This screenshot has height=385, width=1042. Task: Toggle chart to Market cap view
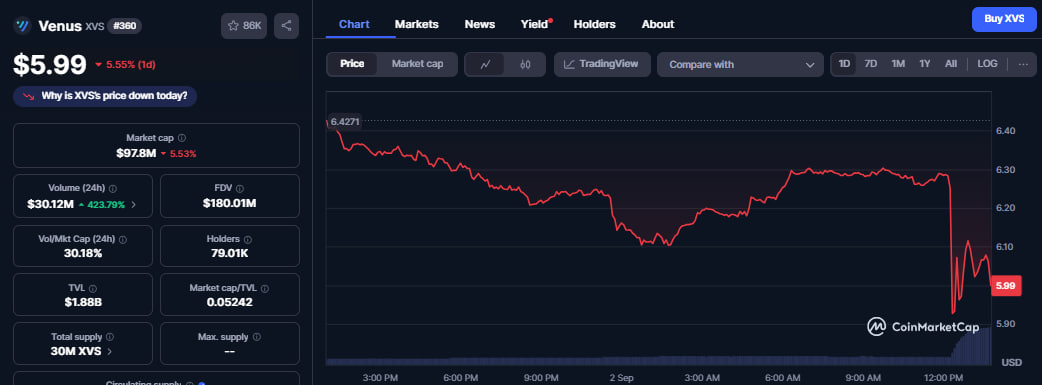(417, 64)
